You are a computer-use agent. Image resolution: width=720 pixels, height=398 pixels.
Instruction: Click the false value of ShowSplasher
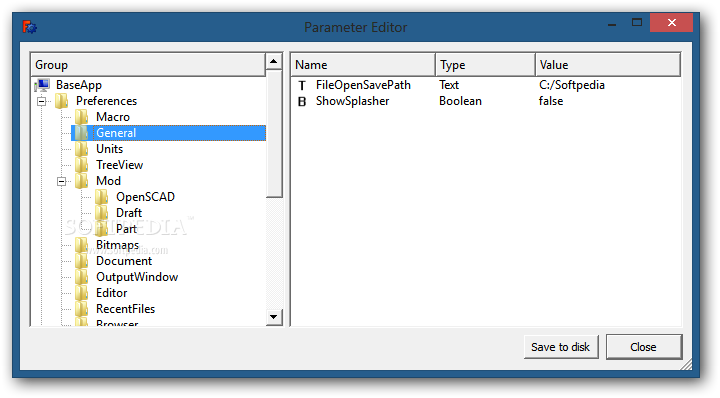551,101
